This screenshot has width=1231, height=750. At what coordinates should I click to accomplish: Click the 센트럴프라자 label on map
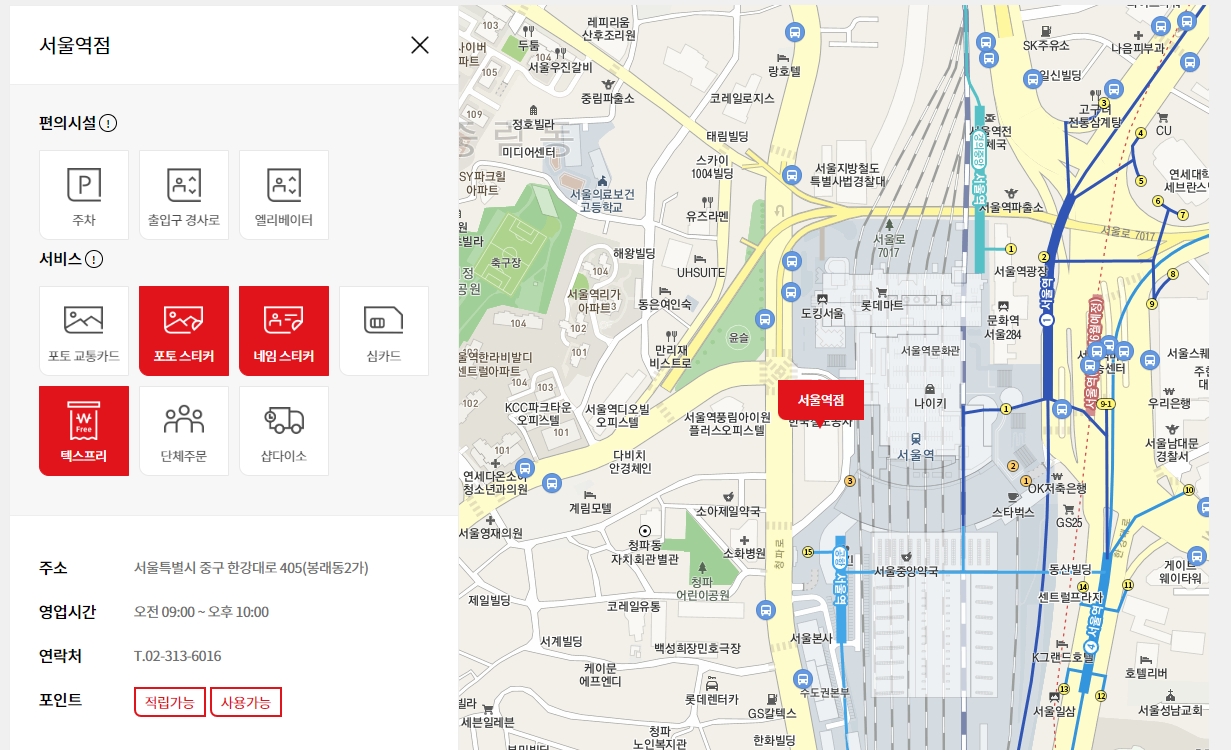pyautogui.click(x=1070, y=597)
